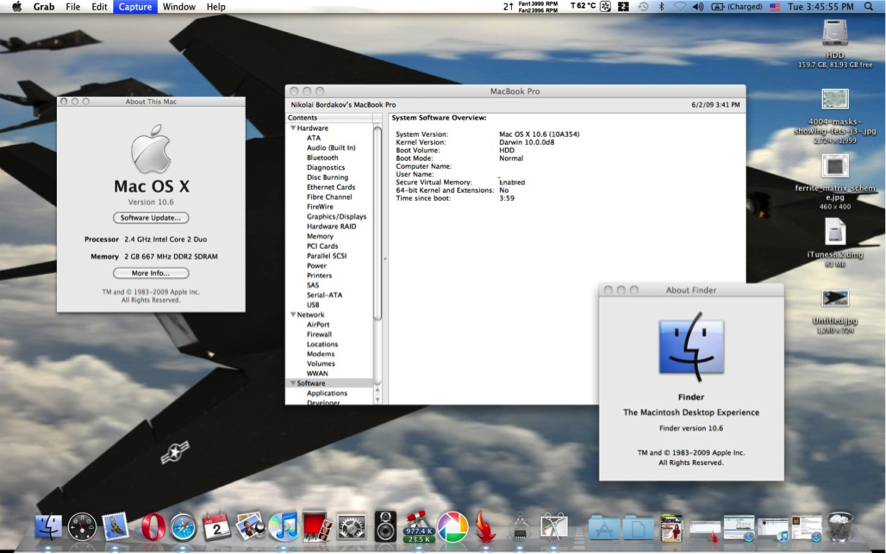Viewport: 886px width, 554px height.
Task: Click the Contents list scrollbar thumb
Action: [x=377, y=222]
